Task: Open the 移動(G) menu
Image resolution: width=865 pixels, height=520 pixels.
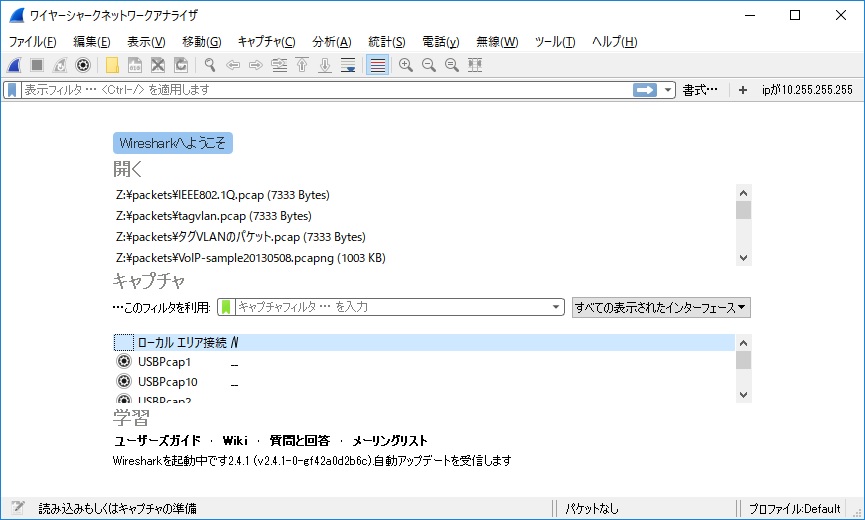Action: pos(202,42)
